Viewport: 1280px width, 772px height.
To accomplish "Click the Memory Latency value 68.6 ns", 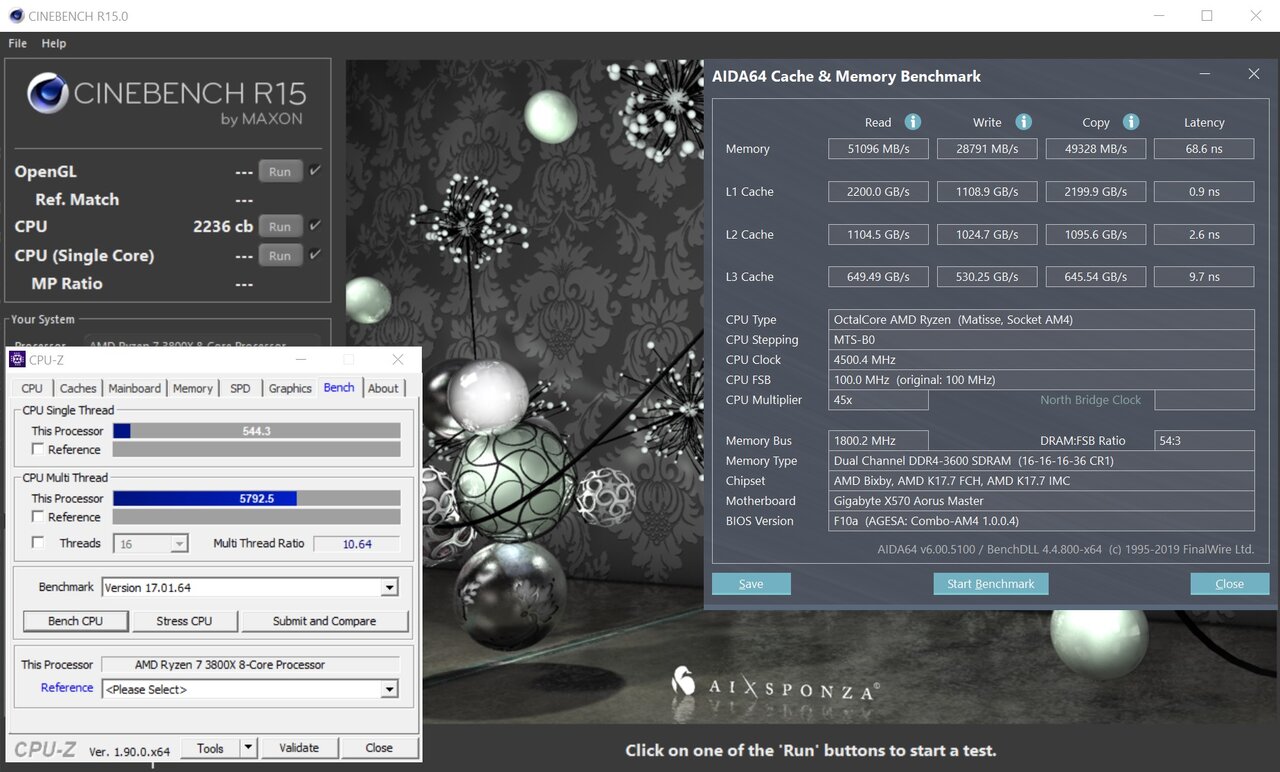I will click(x=1204, y=149).
